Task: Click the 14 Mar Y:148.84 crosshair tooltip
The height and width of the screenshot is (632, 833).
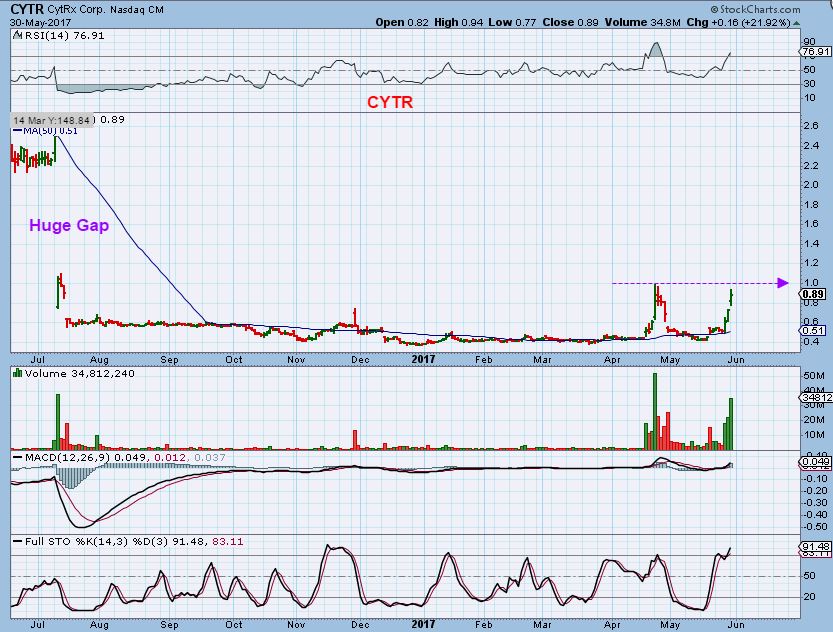Action: click(x=52, y=120)
